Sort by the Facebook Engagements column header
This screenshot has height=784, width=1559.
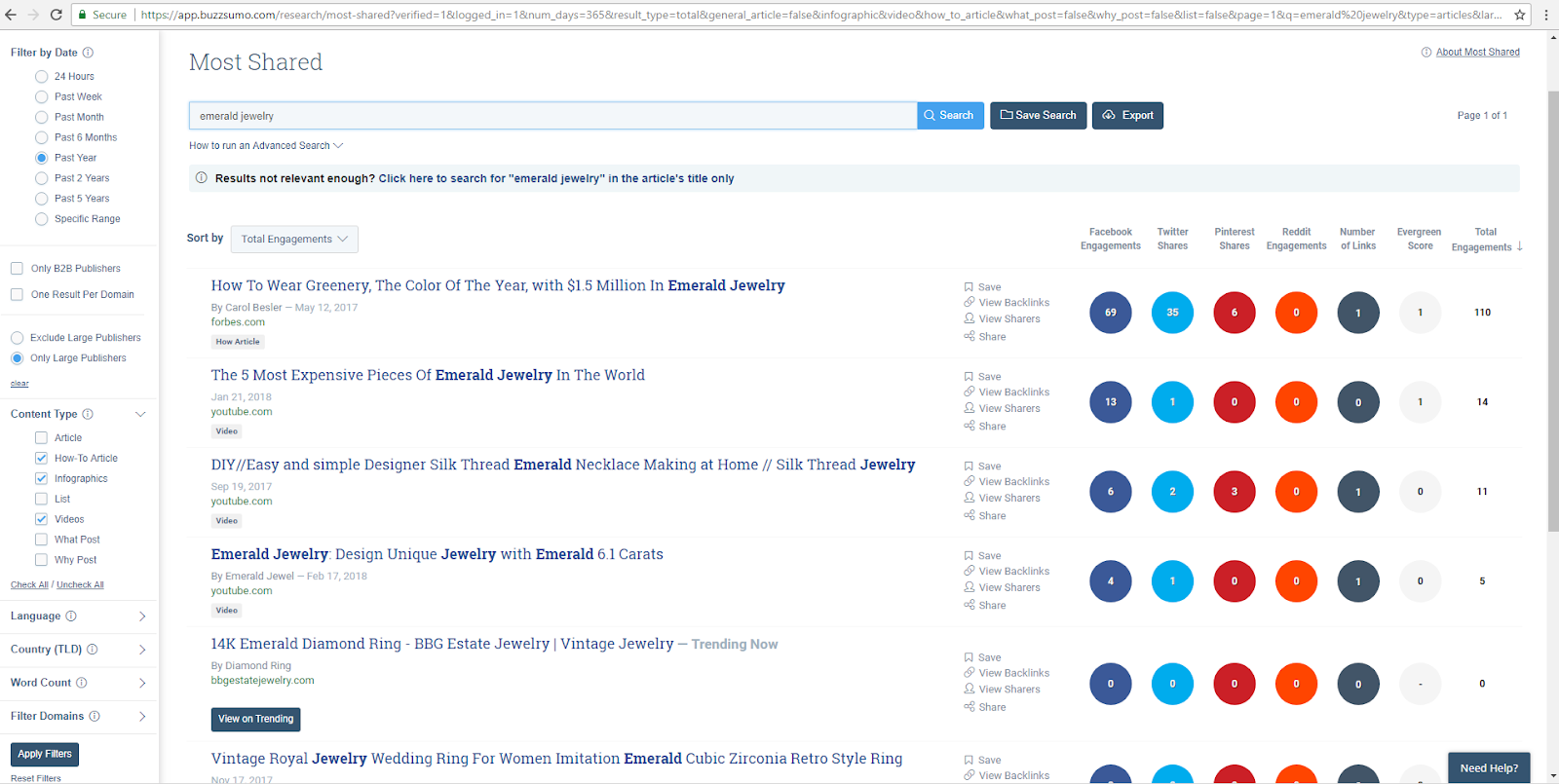pyautogui.click(x=1111, y=239)
